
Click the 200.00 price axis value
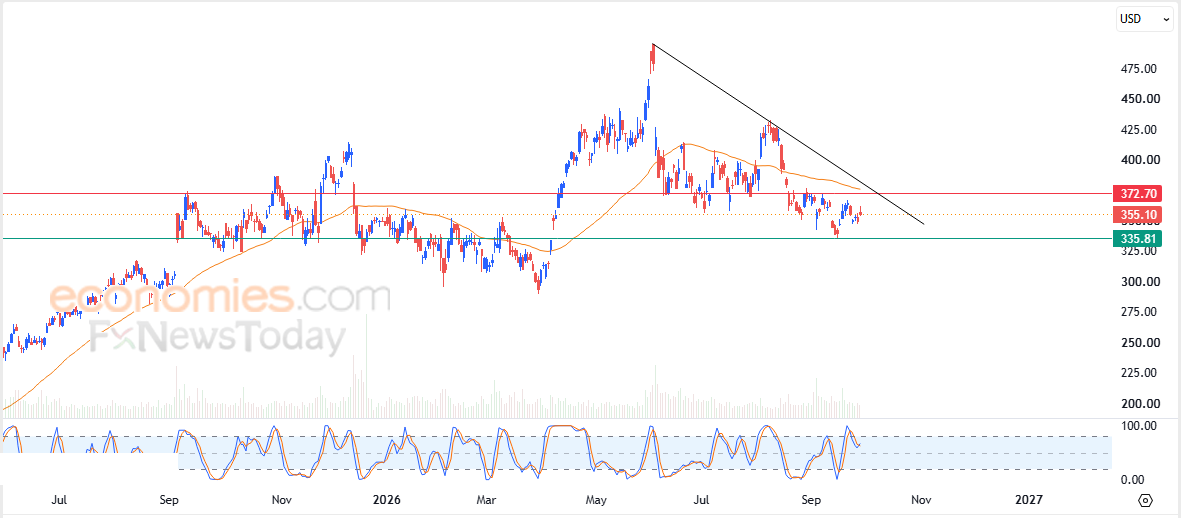click(1139, 404)
